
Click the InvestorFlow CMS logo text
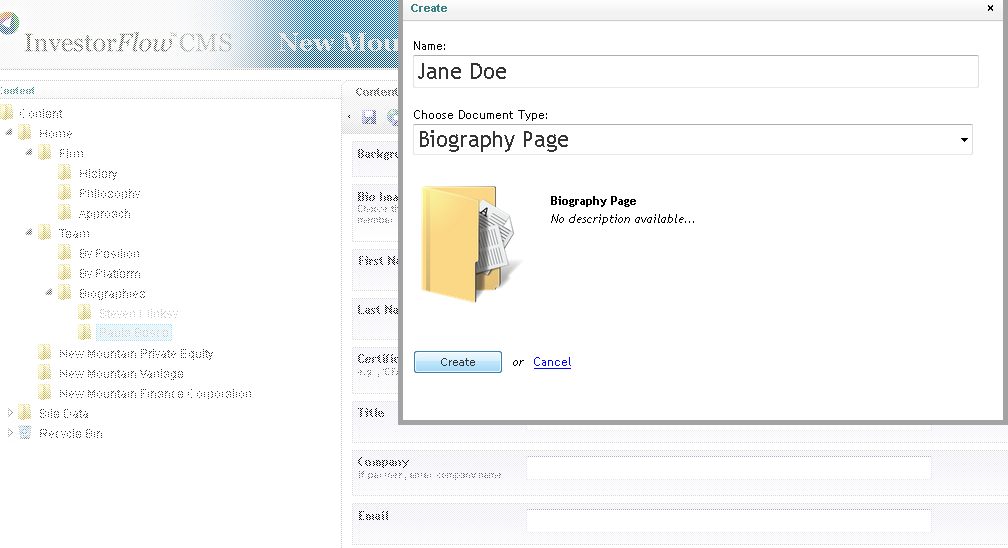click(x=128, y=42)
